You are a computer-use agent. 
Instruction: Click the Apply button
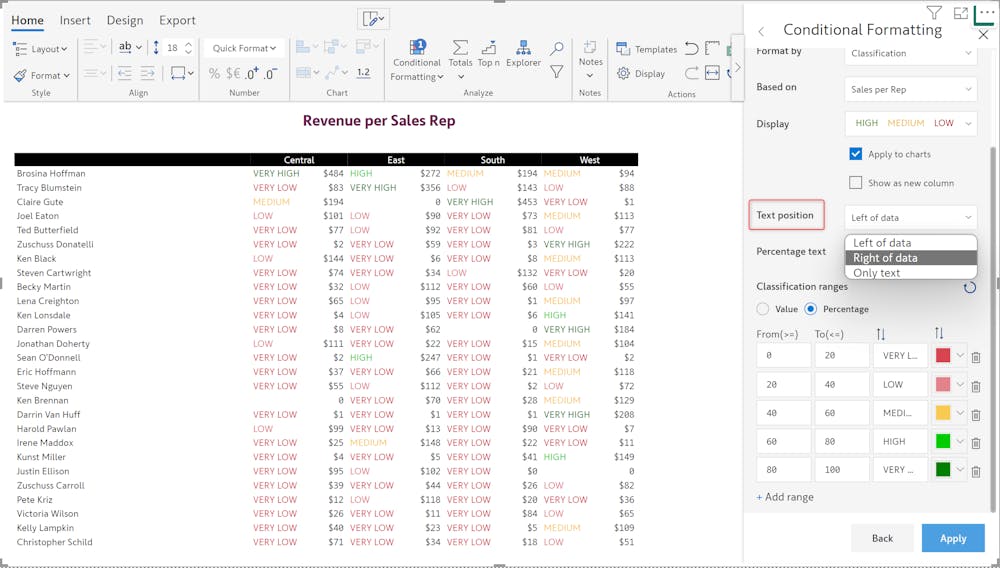click(952, 538)
